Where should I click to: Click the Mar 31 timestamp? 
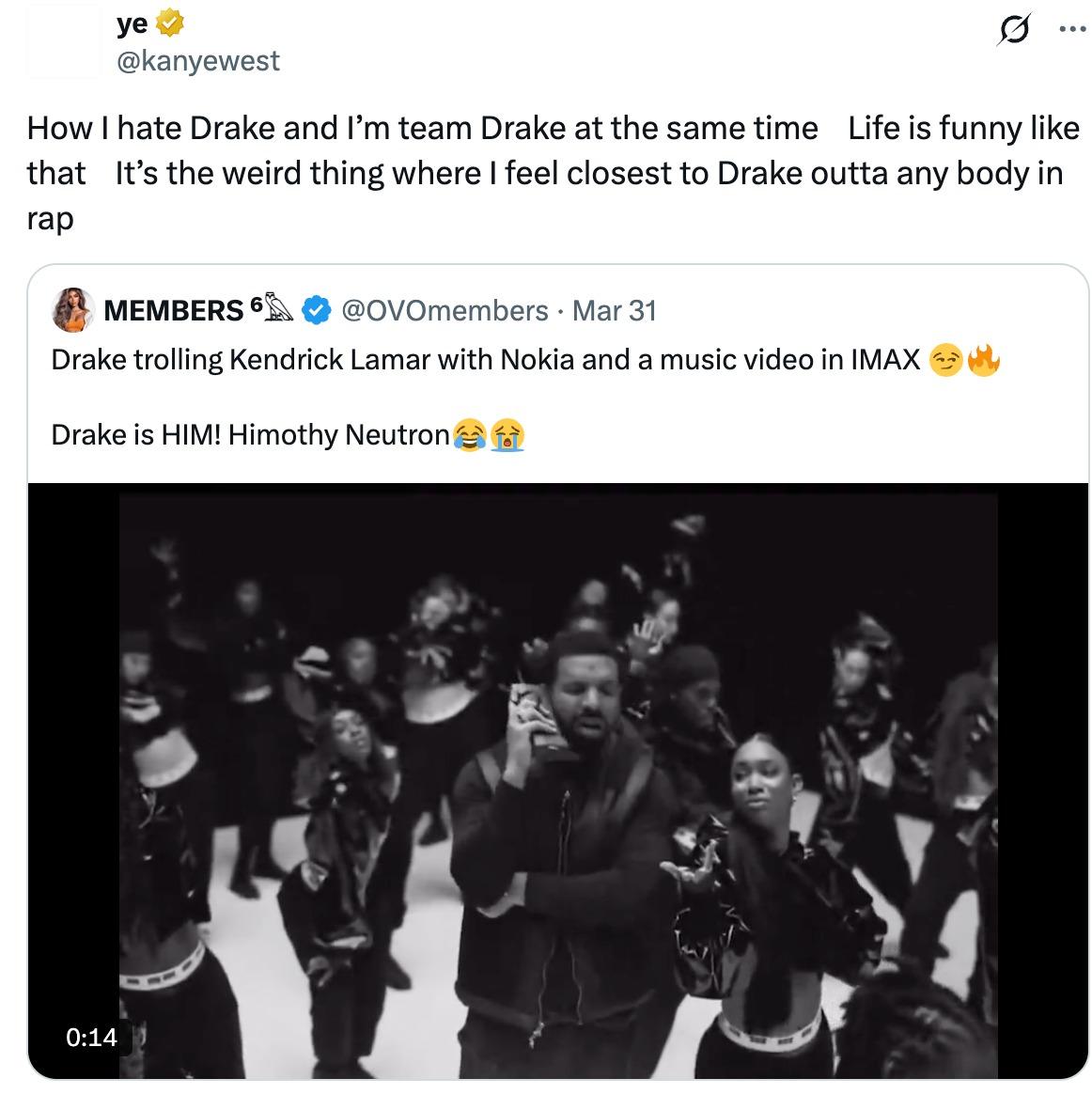[x=614, y=310]
